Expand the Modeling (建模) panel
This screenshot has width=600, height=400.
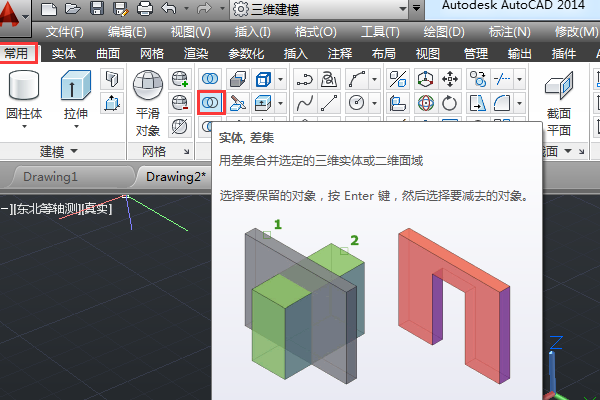click(x=60, y=151)
